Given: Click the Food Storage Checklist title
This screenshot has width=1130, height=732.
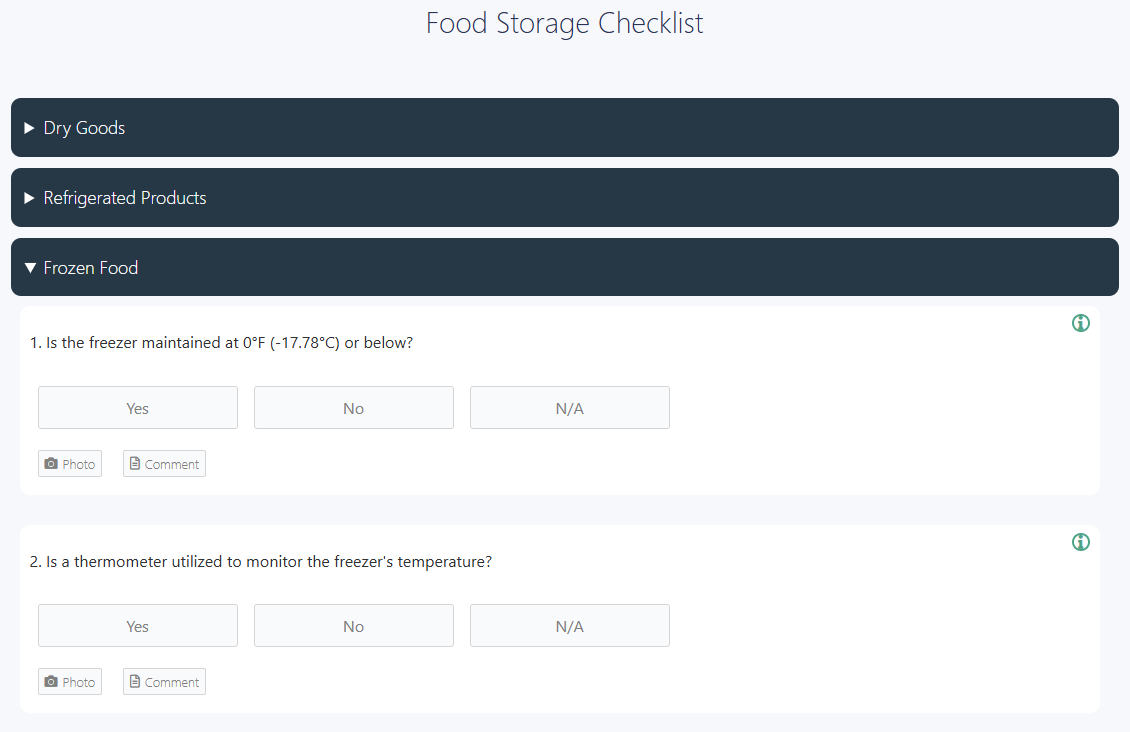Looking at the screenshot, I should coord(564,23).
